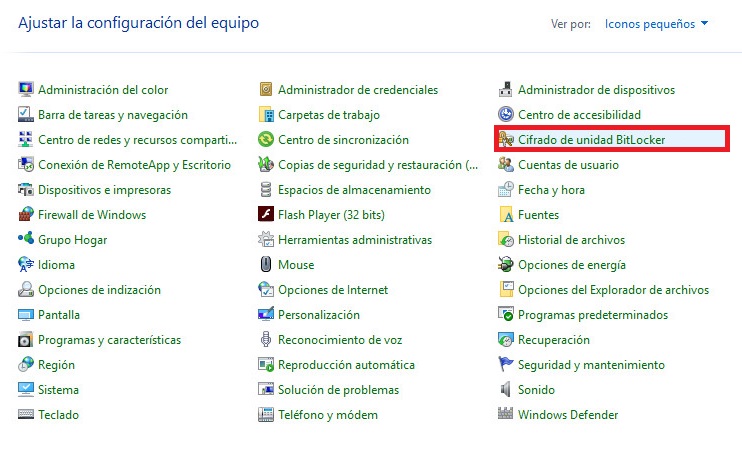742x450 pixels.
Task: Click the Cuentas de usuario icon
Action: tap(506, 164)
